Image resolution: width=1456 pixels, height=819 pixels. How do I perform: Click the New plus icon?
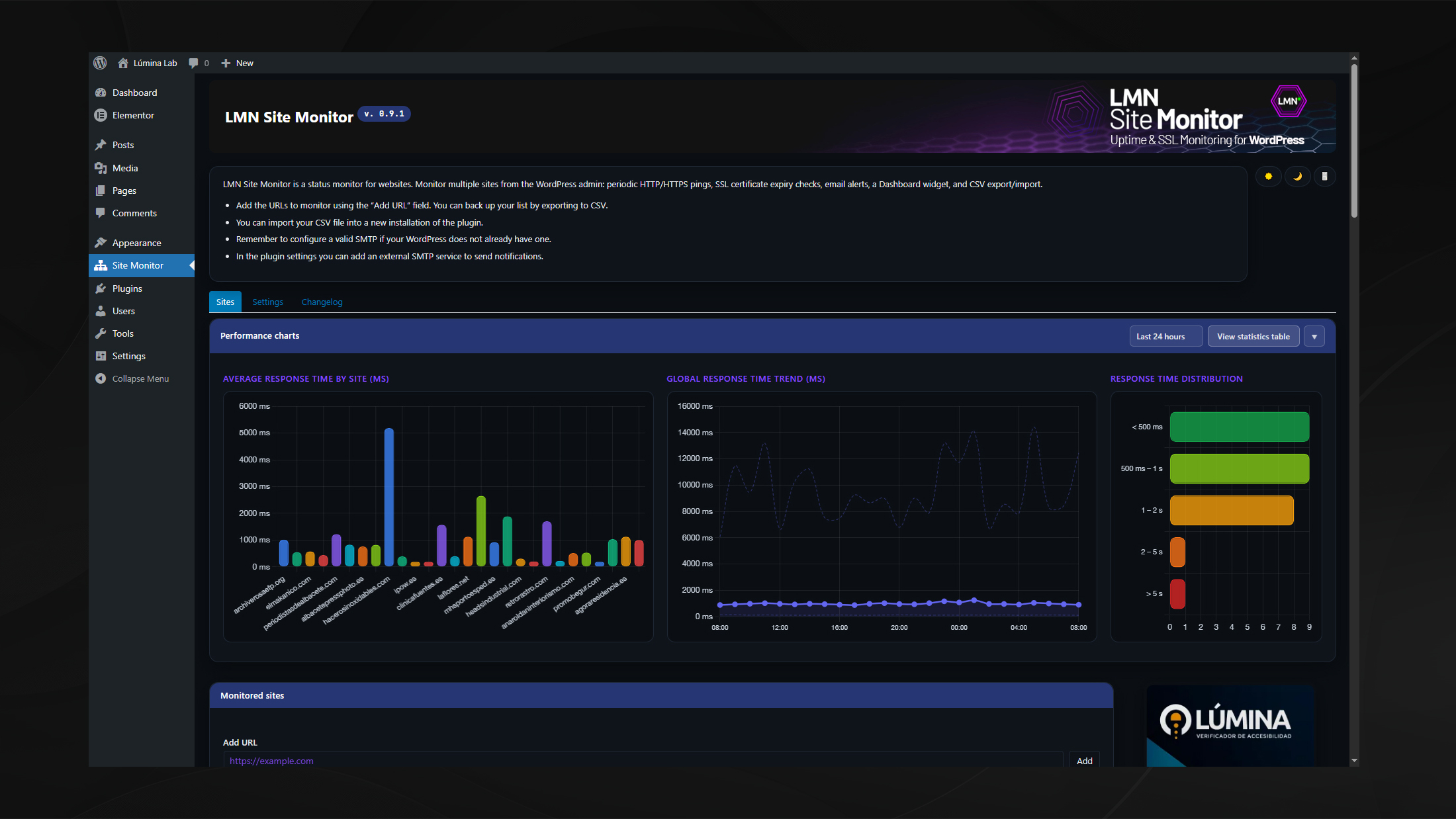point(226,63)
